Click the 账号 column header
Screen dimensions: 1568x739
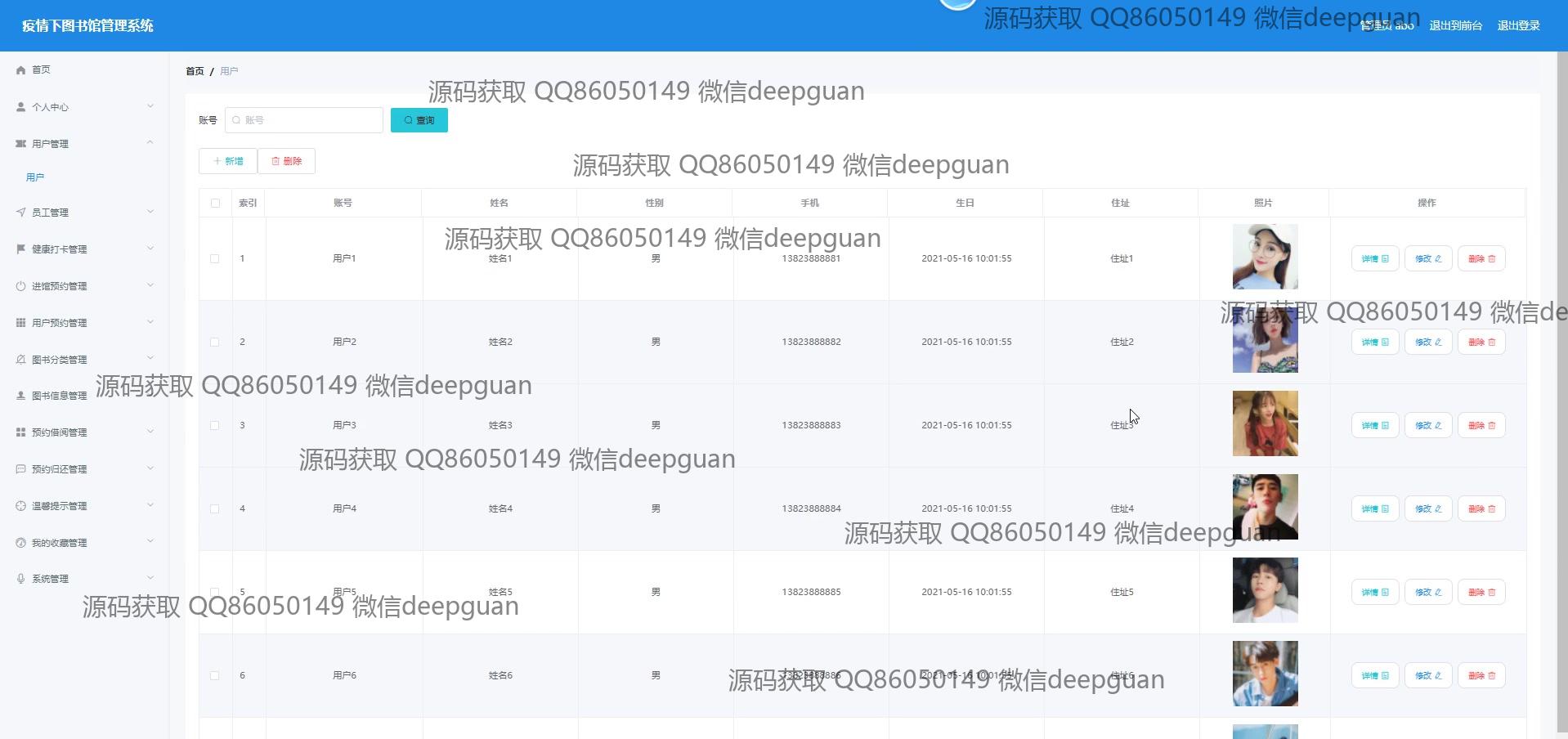pyautogui.click(x=343, y=204)
